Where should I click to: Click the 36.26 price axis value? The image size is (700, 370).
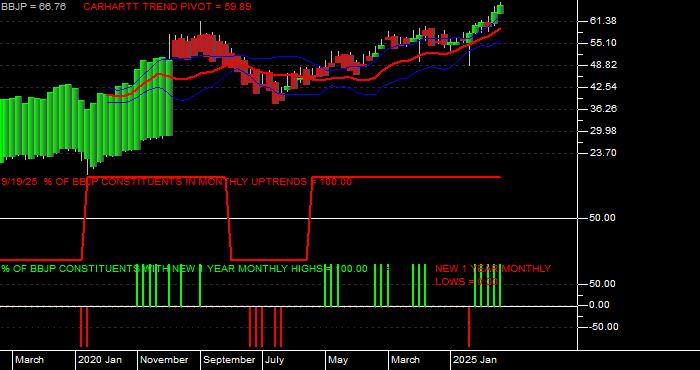coord(604,108)
